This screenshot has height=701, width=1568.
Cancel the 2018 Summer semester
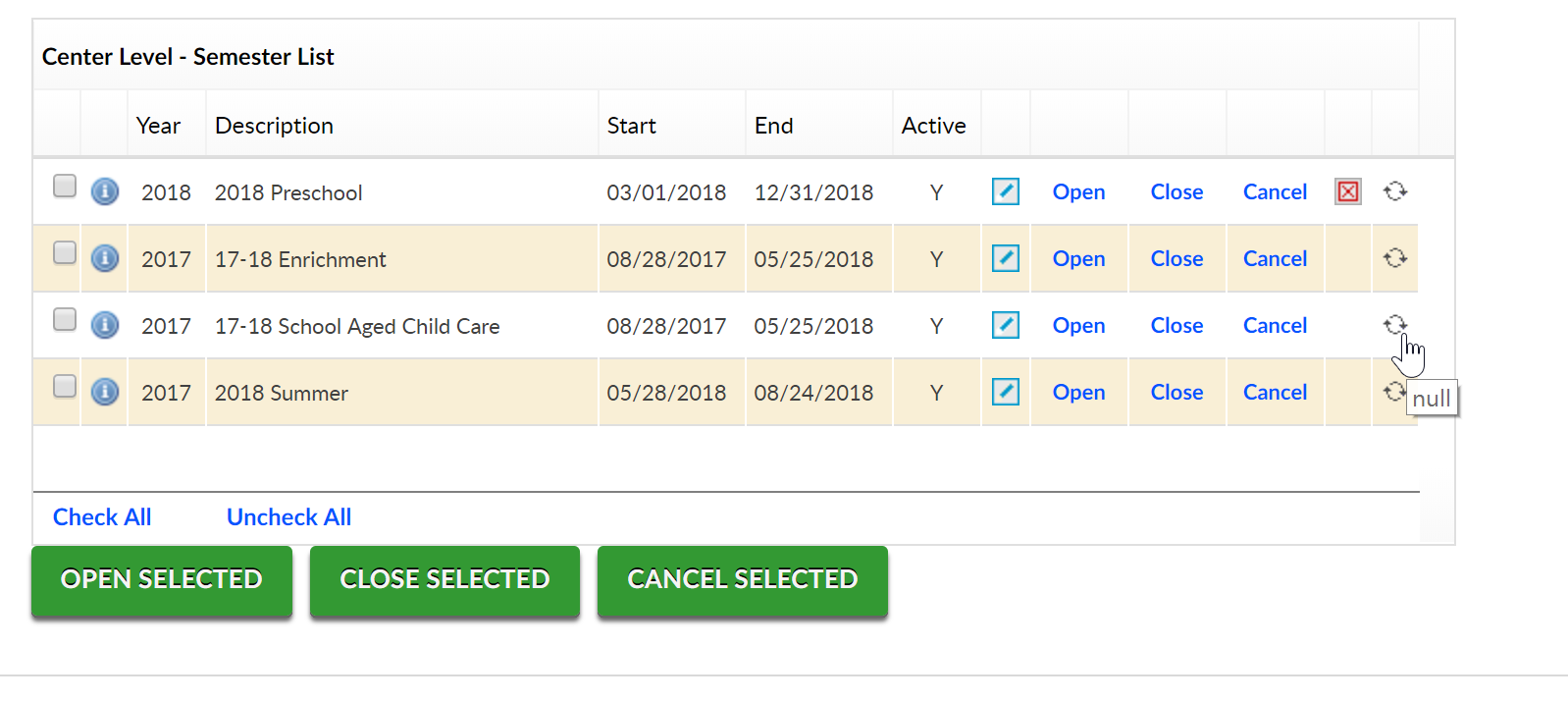[1275, 393]
